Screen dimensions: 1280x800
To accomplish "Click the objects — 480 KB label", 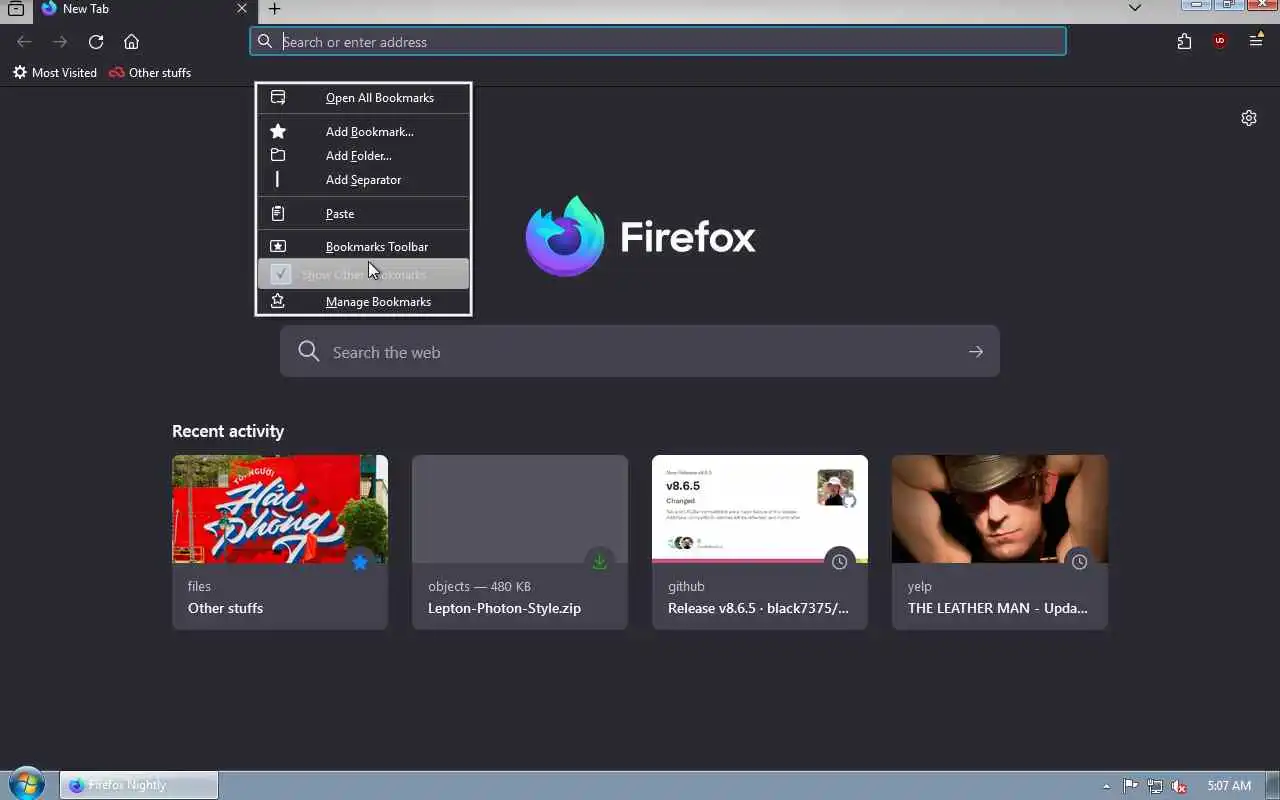I will pos(479,587).
